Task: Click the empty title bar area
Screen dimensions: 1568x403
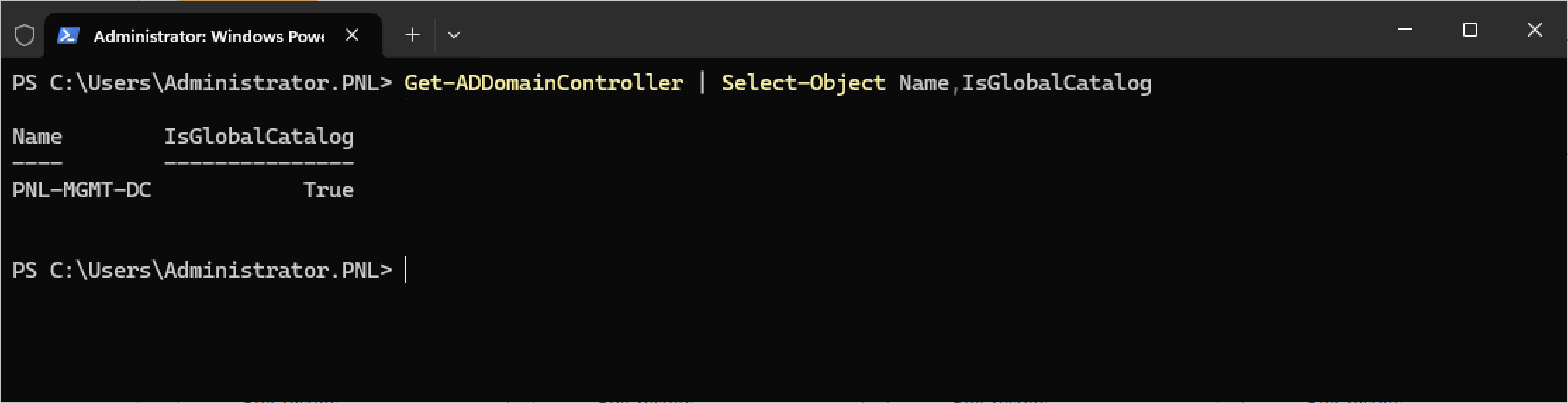Action: pyautogui.click(x=915, y=32)
